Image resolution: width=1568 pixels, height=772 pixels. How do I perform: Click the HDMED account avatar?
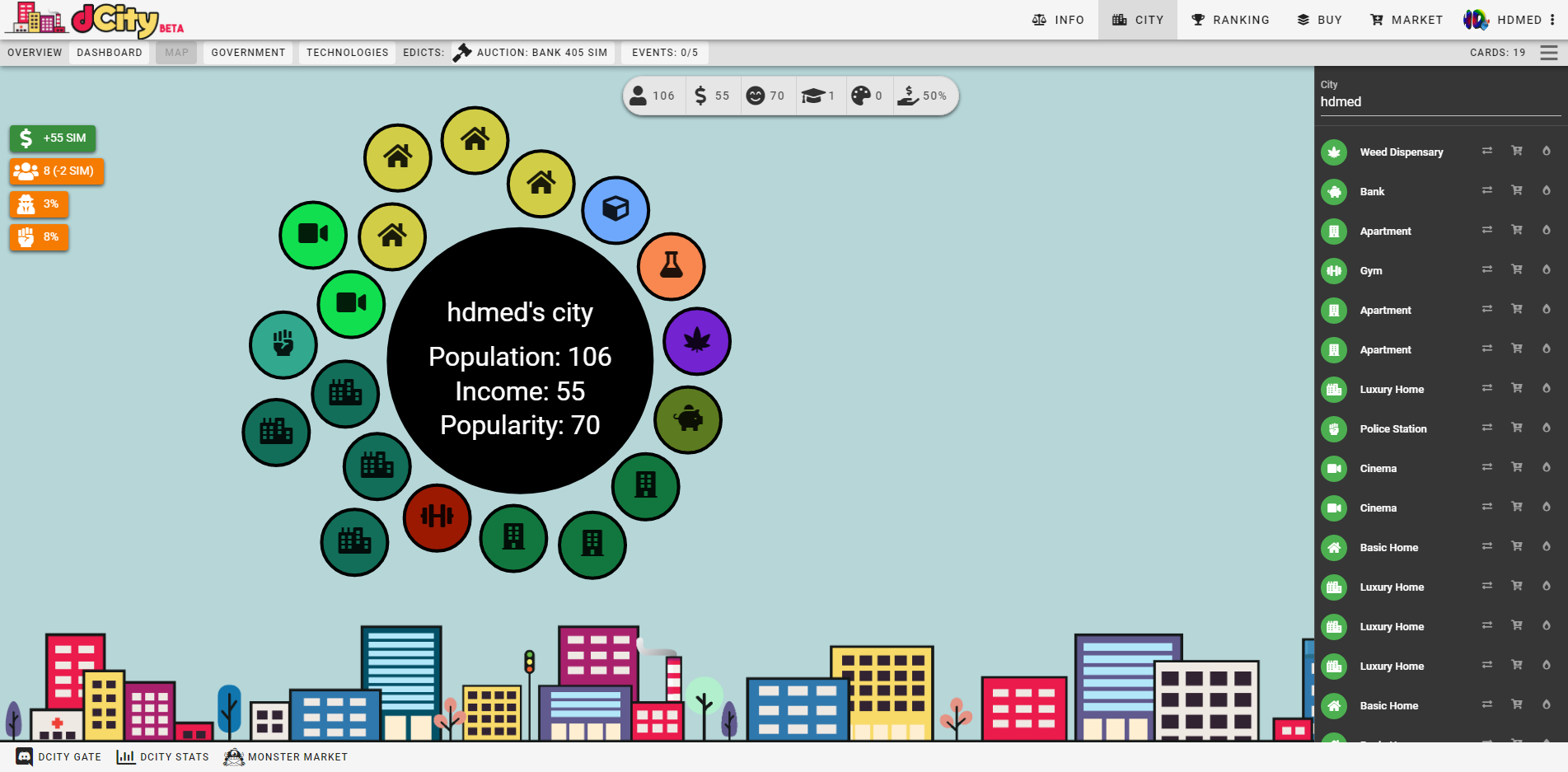[x=1475, y=20]
